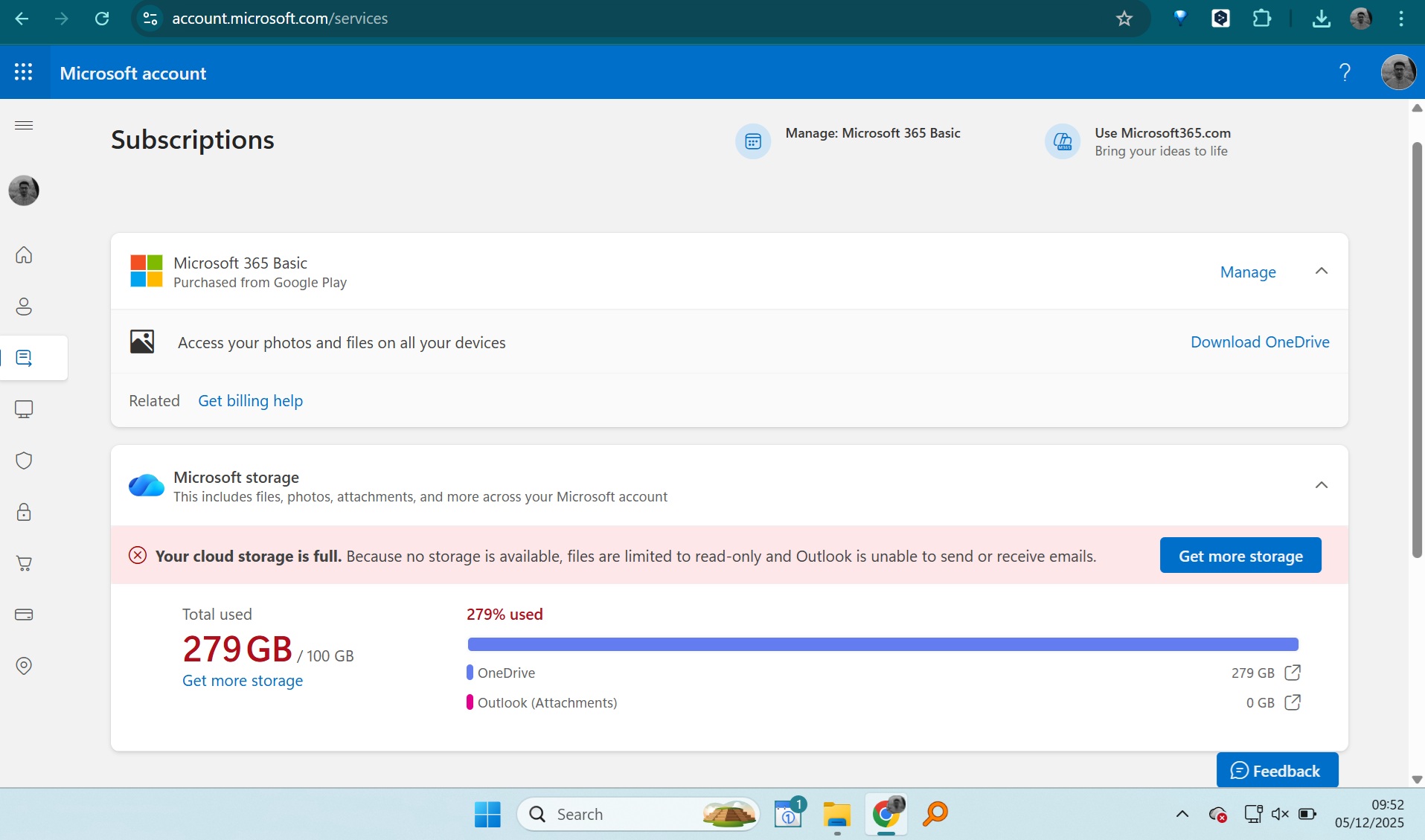The image size is (1425, 840).
Task: Click Get more storage link under 279 GB
Action: coord(243,681)
